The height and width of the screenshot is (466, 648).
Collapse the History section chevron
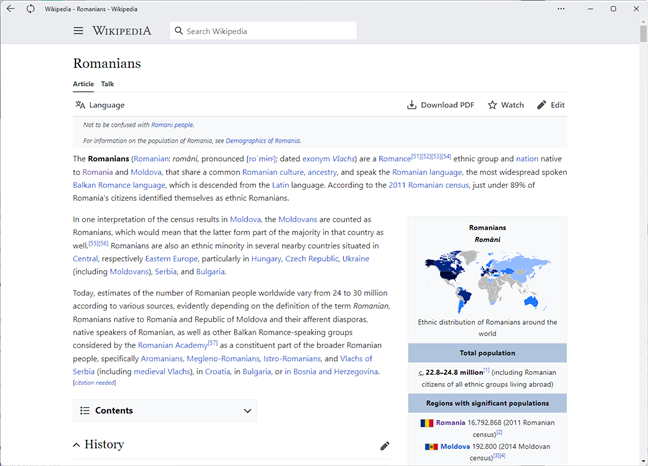[x=76, y=445]
